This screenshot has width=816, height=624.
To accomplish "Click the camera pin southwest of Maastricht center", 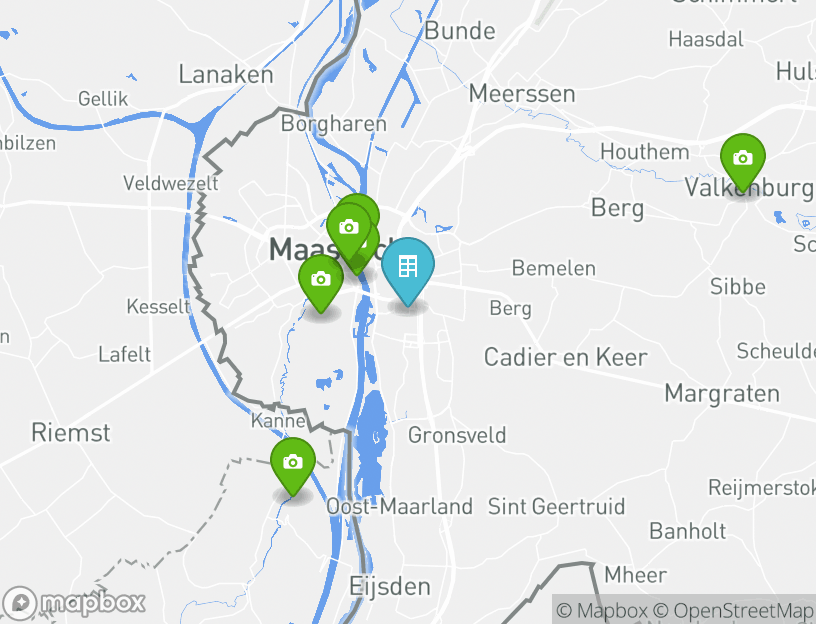I will [x=321, y=281].
